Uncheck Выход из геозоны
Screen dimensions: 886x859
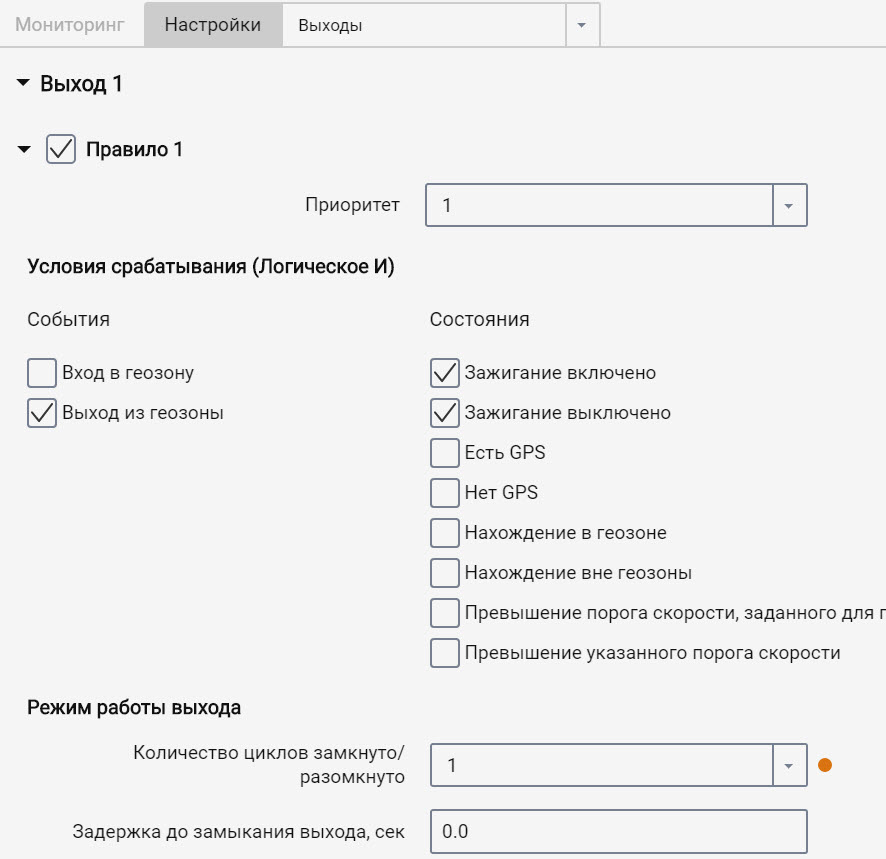[42, 413]
